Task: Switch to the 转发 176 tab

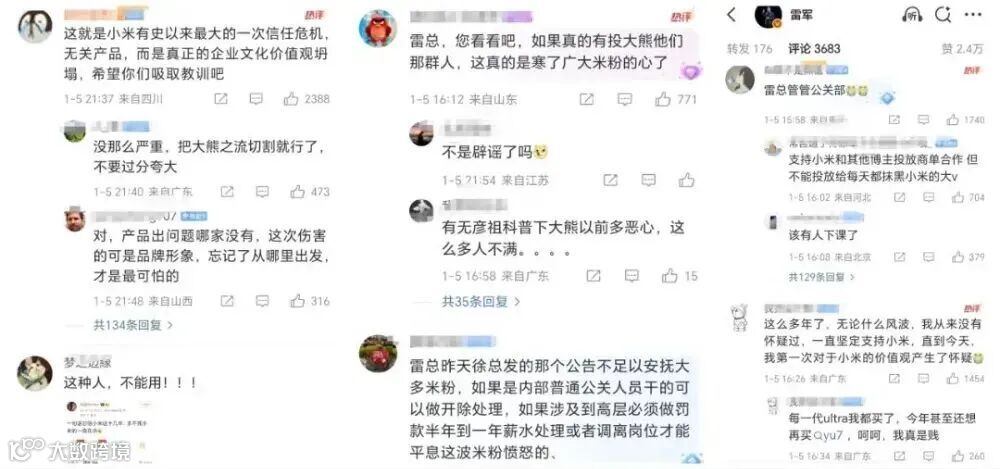Action: (x=749, y=48)
